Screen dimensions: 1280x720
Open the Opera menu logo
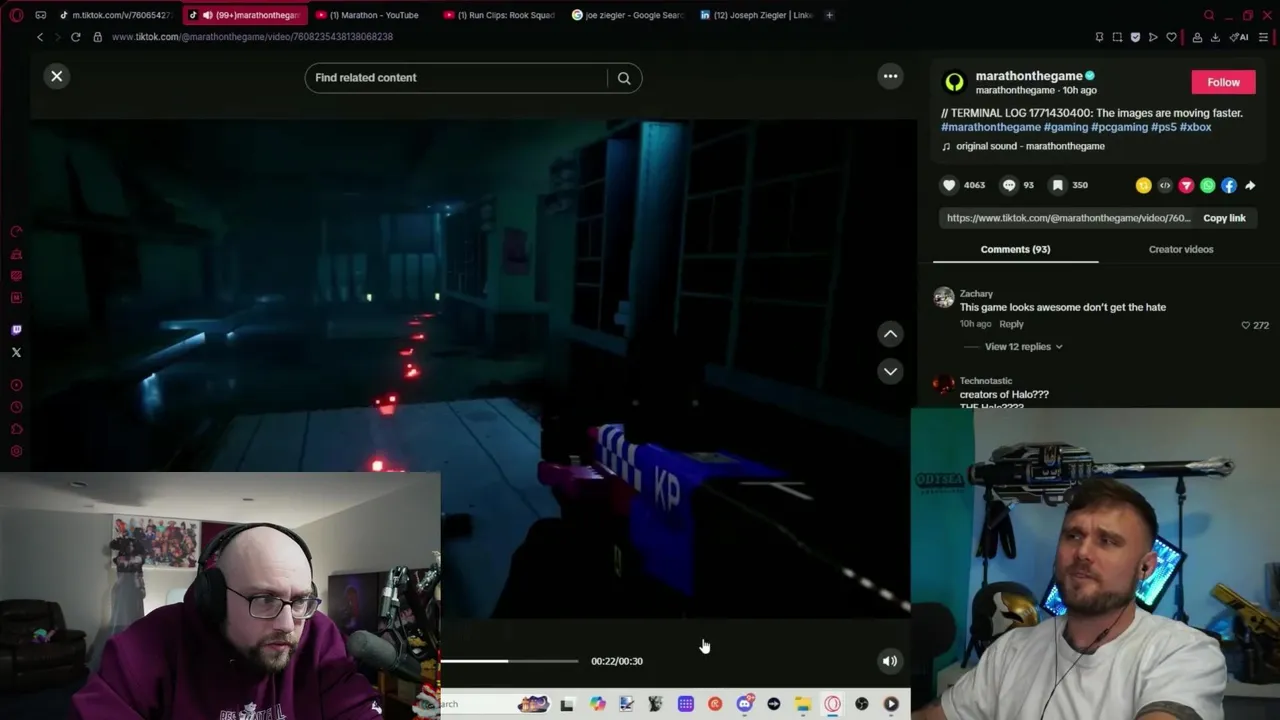point(17,15)
